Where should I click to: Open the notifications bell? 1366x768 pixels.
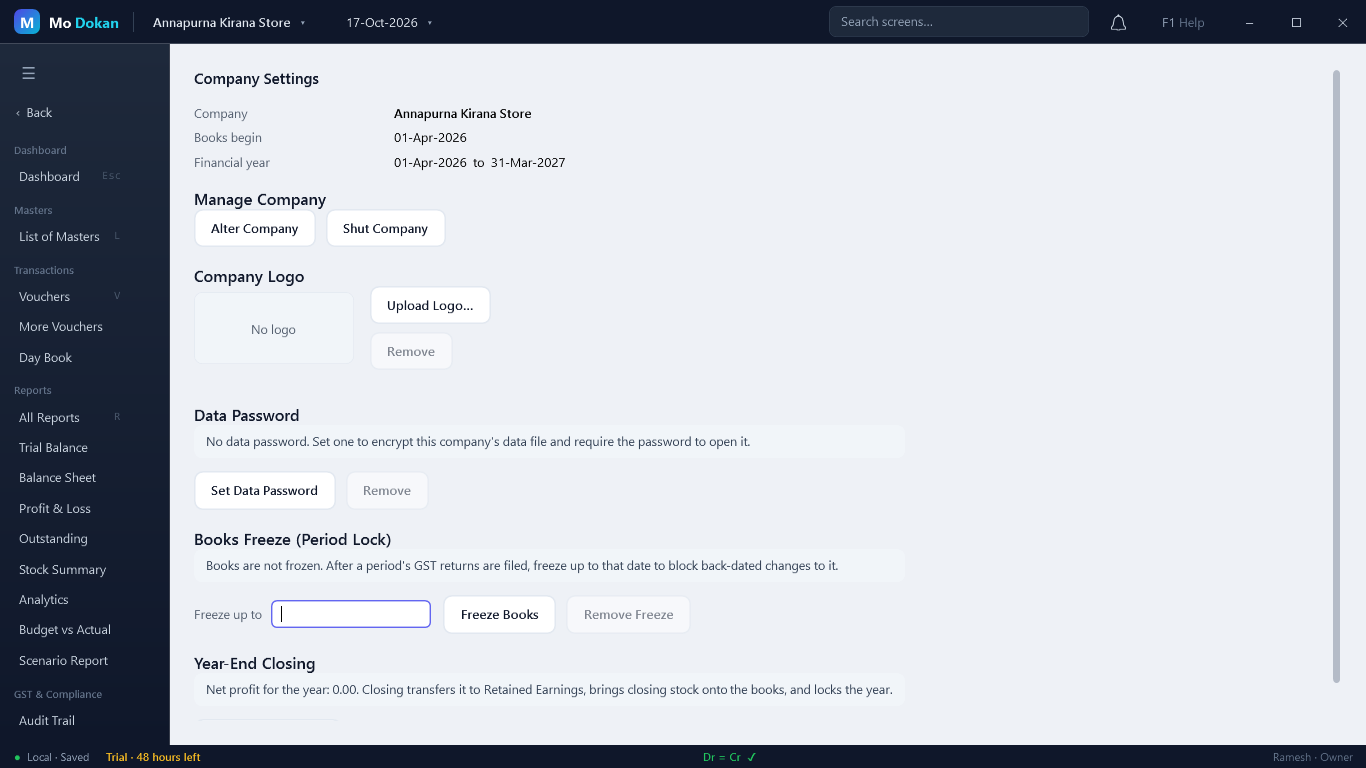point(1119,22)
